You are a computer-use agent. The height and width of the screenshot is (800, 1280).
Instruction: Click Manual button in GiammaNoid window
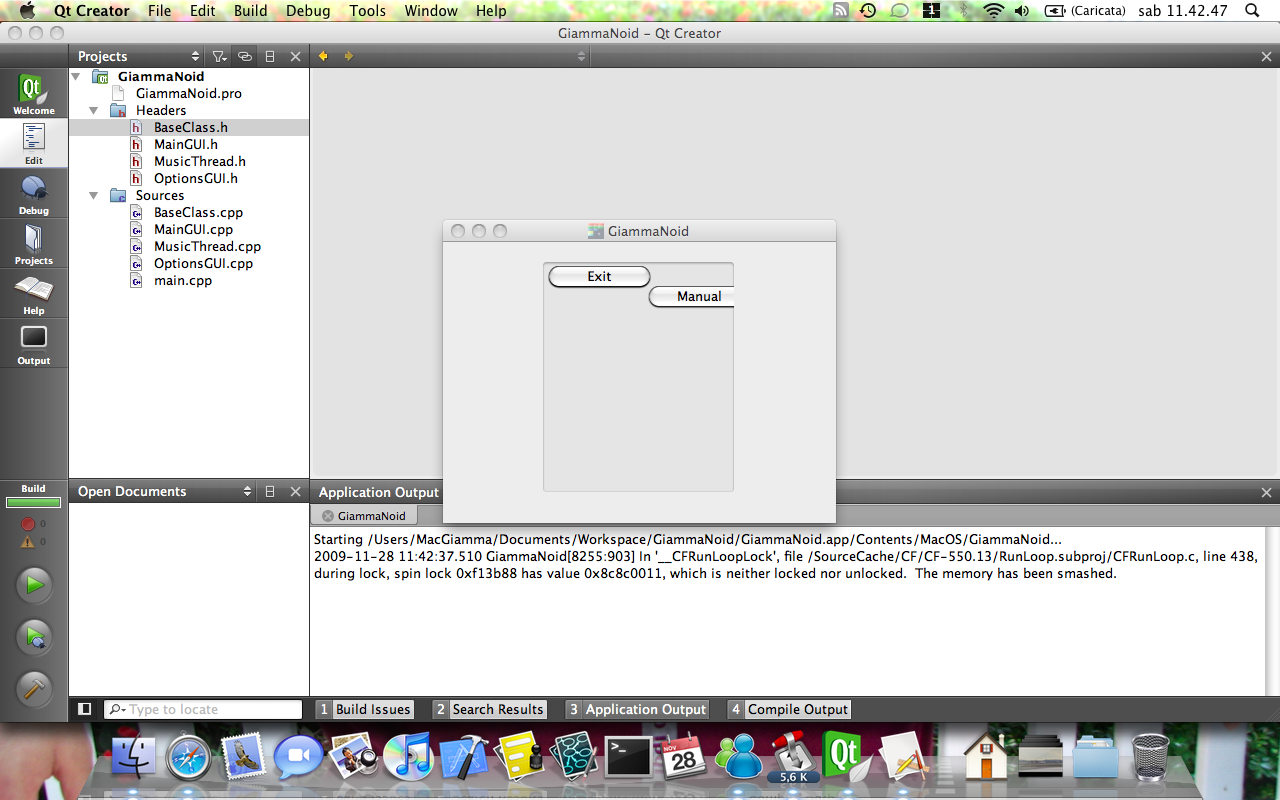692,297
